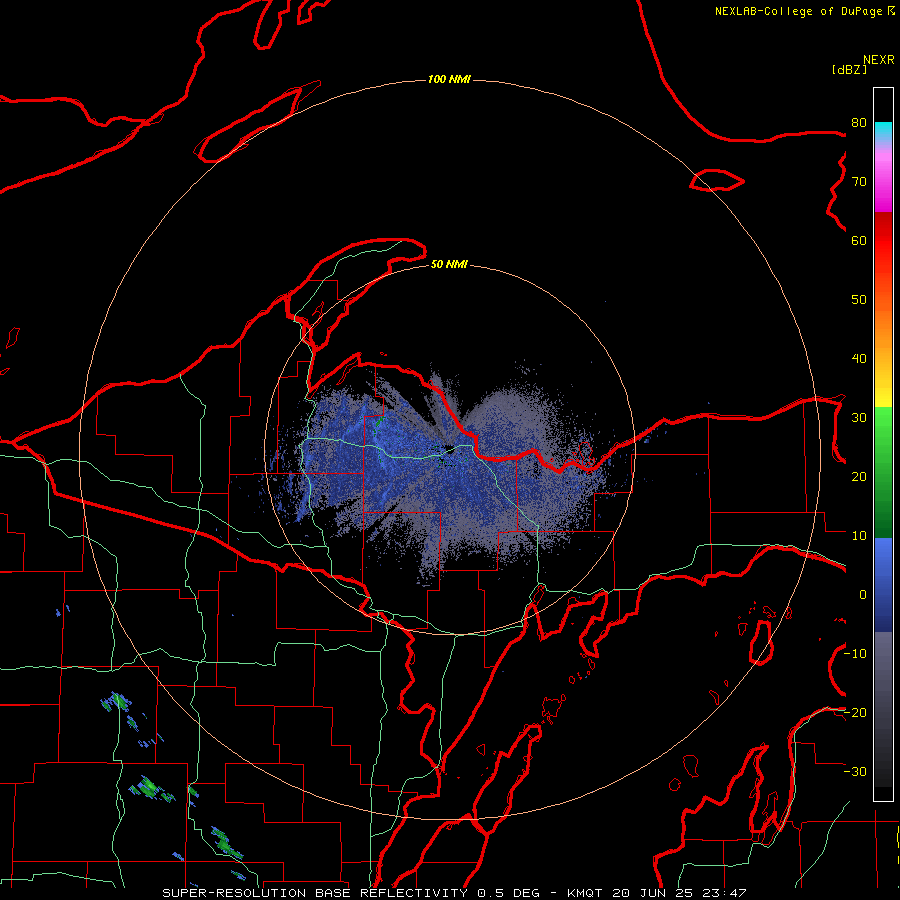The width and height of the screenshot is (900, 900).
Task: Click the green segment of the reflectivity color bar
Action: pos(883,472)
